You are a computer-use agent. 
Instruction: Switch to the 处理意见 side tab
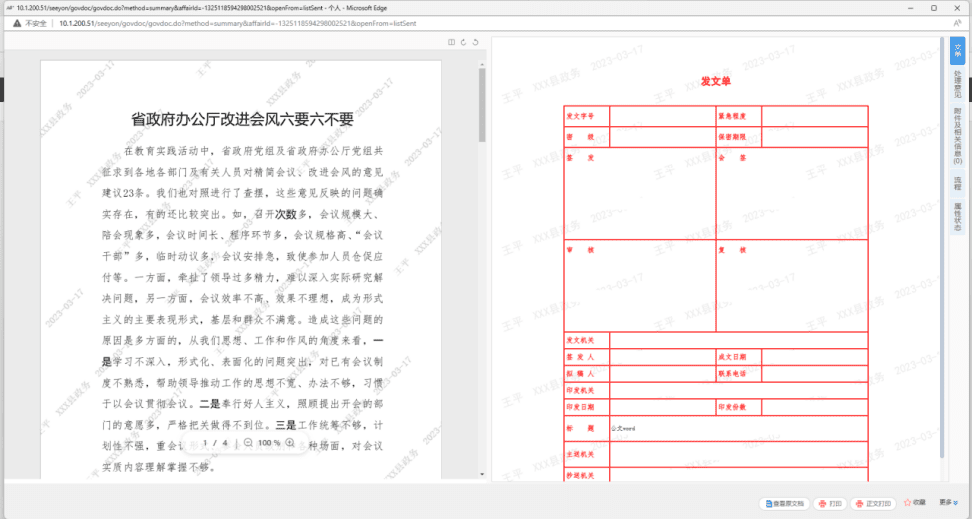[957, 84]
